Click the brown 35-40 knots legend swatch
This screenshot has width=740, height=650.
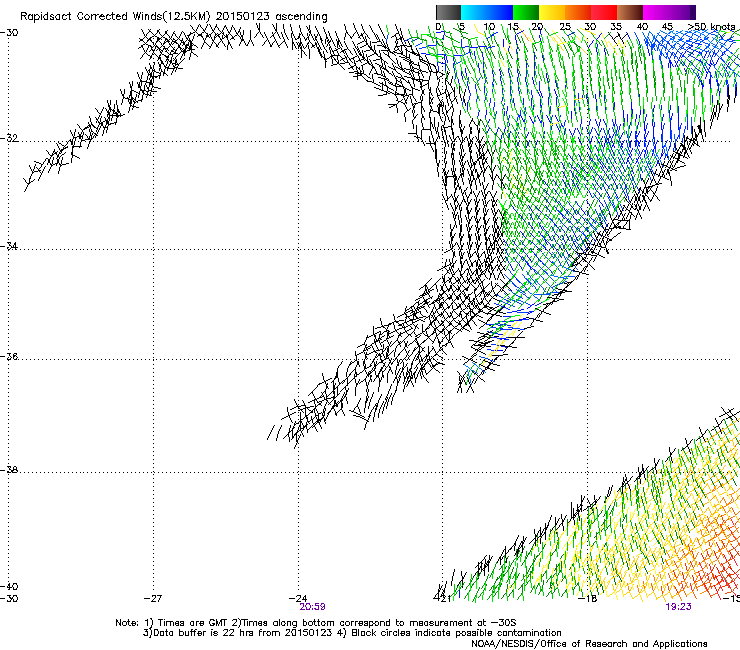(630, 12)
